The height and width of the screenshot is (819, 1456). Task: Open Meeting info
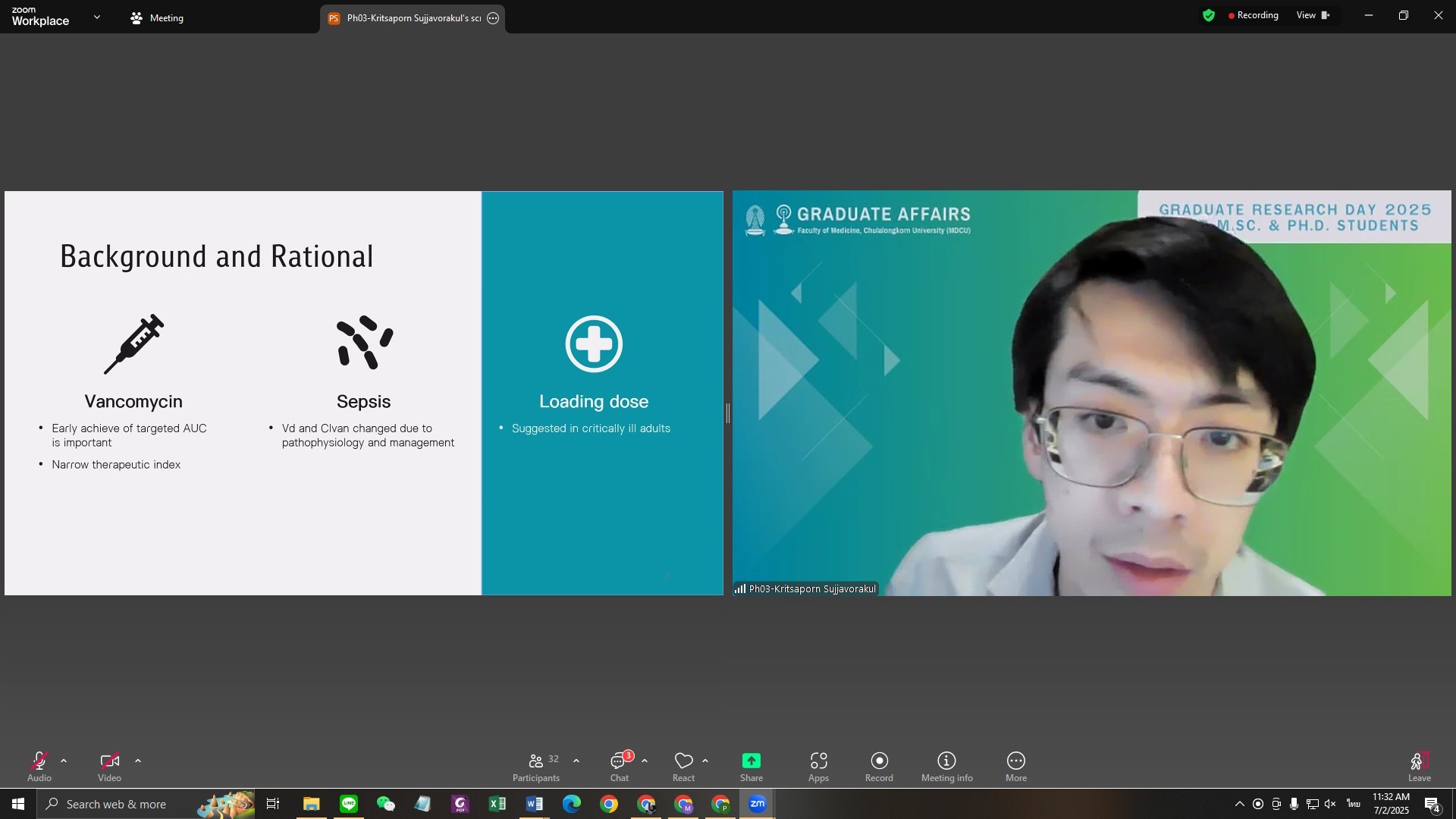(946, 766)
